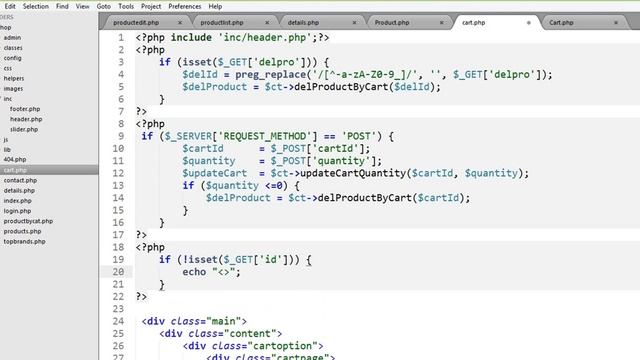Open header.php in the sidebar
Viewport: 640px width, 360px height.
(x=26, y=119)
